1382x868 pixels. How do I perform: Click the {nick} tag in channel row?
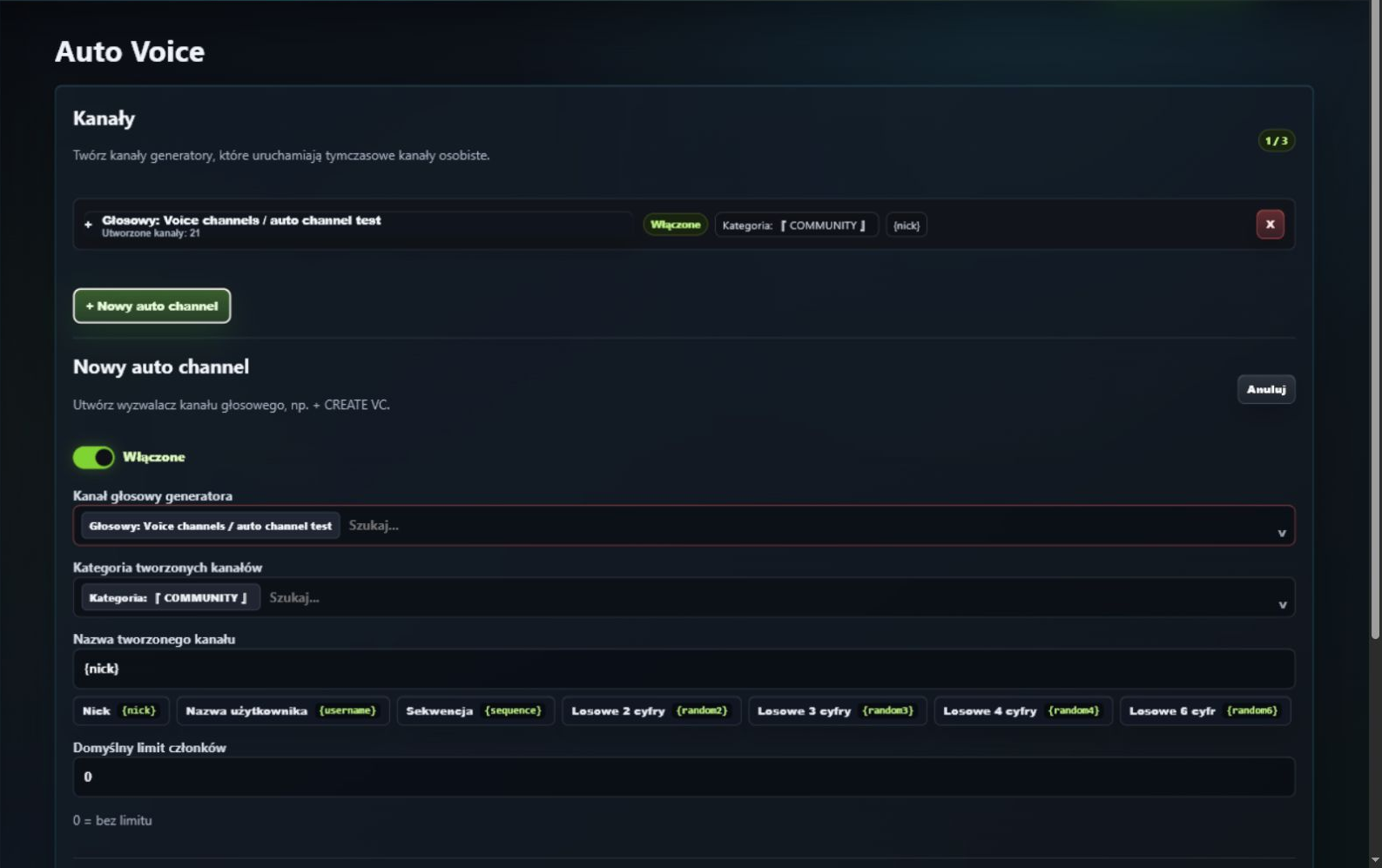[x=906, y=225]
